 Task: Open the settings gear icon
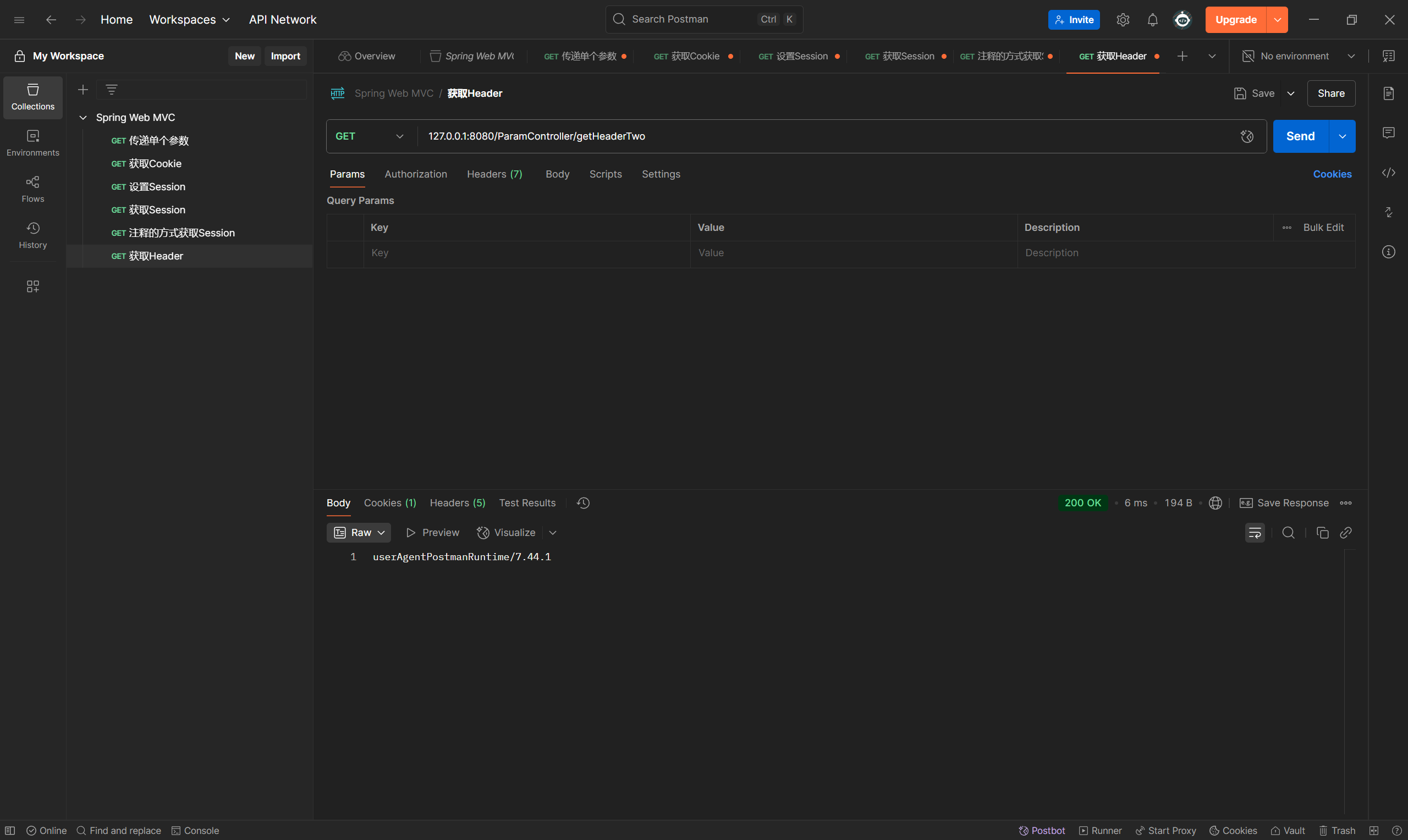[x=1123, y=20]
